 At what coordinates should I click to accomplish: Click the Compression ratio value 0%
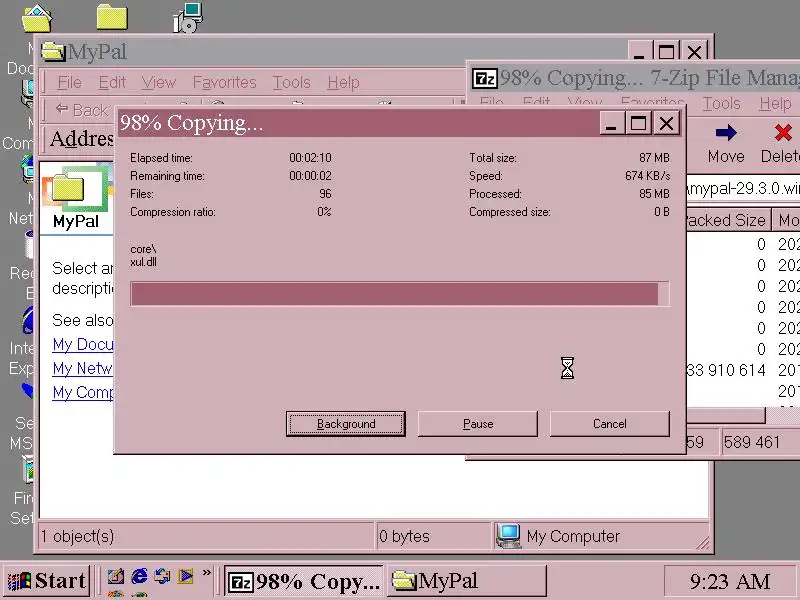pyautogui.click(x=324, y=212)
